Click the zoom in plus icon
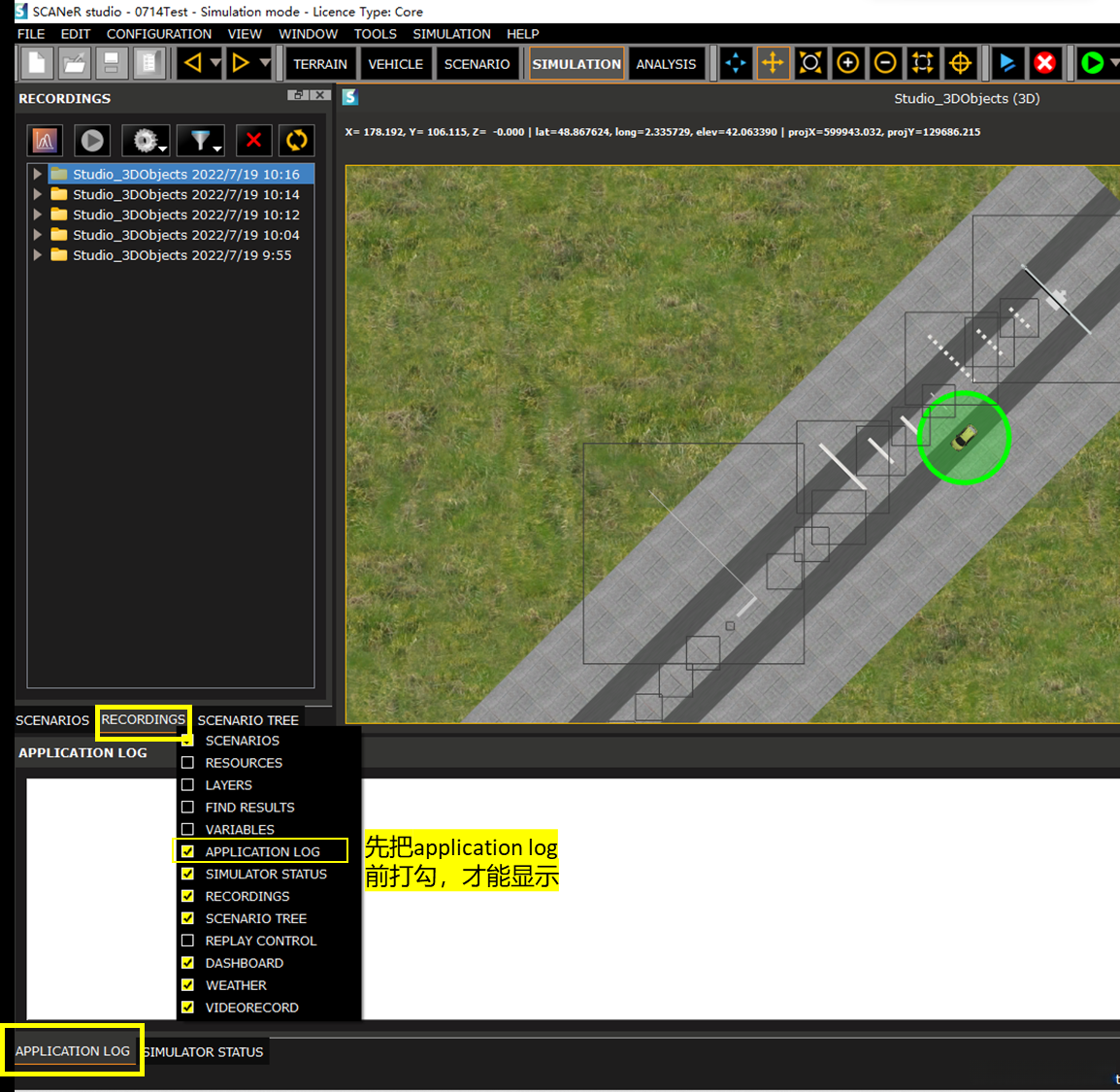Screen dimensions: 1120x1092 click(848, 63)
